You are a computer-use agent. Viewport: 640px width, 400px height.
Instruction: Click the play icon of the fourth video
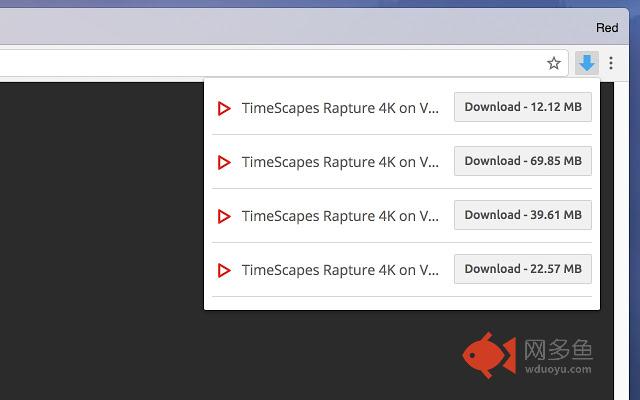[224, 270]
